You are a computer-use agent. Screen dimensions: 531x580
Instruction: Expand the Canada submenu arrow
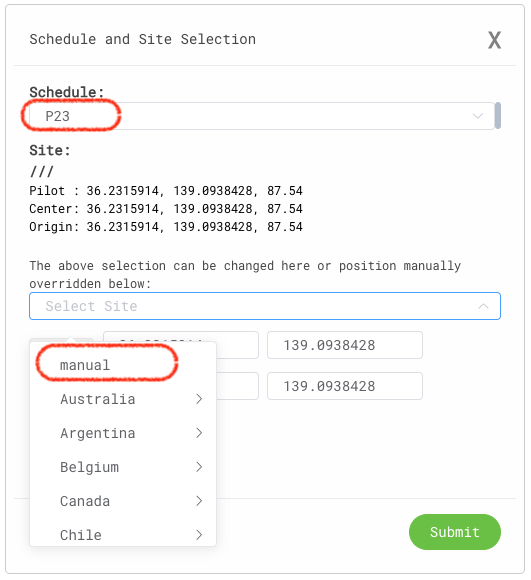(199, 501)
